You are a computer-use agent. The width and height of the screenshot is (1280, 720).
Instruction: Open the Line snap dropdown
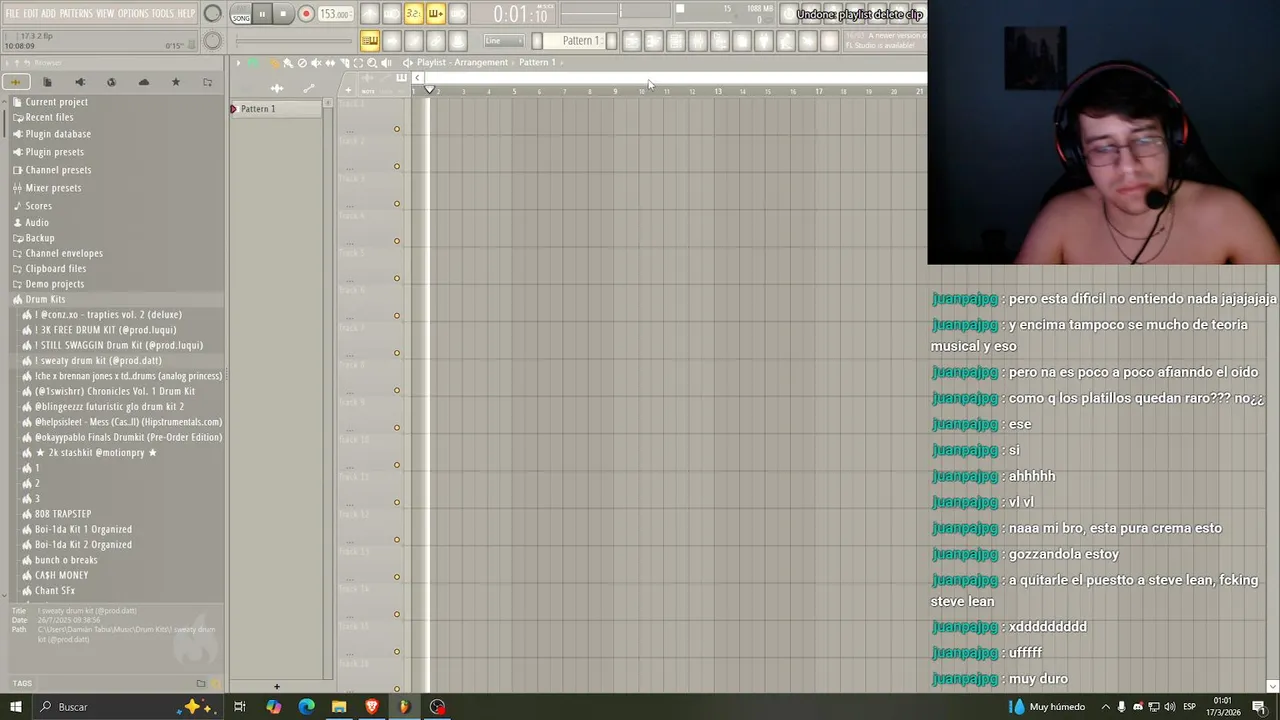tap(503, 40)
